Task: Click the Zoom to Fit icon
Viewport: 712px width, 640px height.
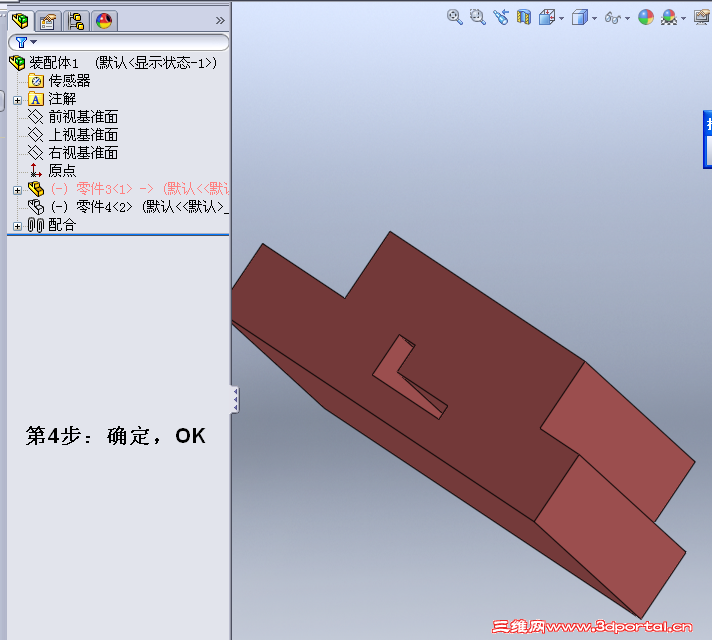Action: pyautogui.click(x=455, y=17)
